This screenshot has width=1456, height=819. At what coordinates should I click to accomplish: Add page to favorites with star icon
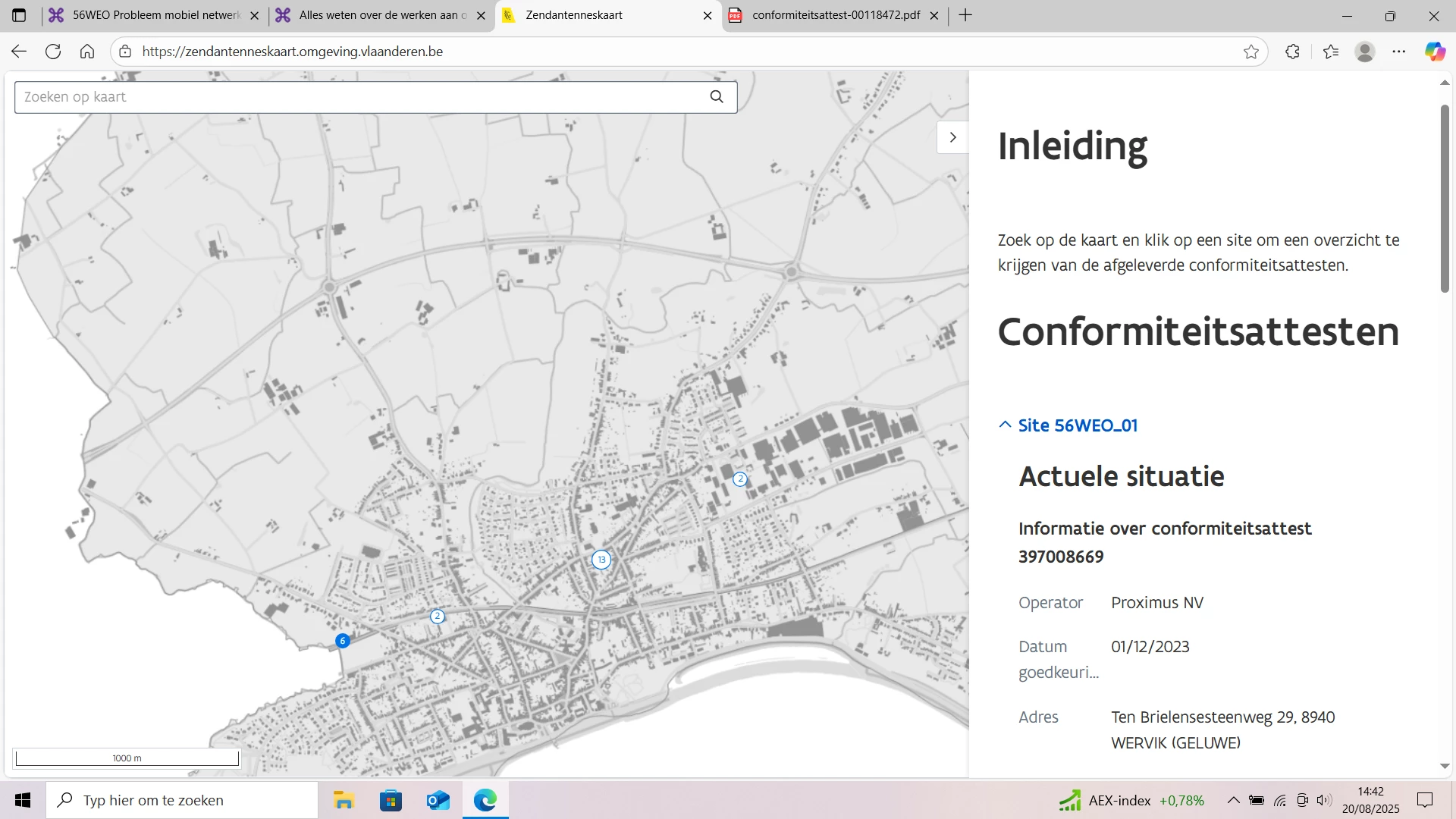coord(1251,52)
